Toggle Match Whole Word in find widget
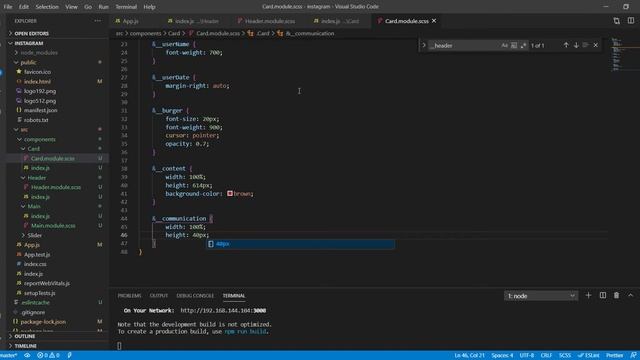This screenshot has height=360, width=640. point(514,46)
